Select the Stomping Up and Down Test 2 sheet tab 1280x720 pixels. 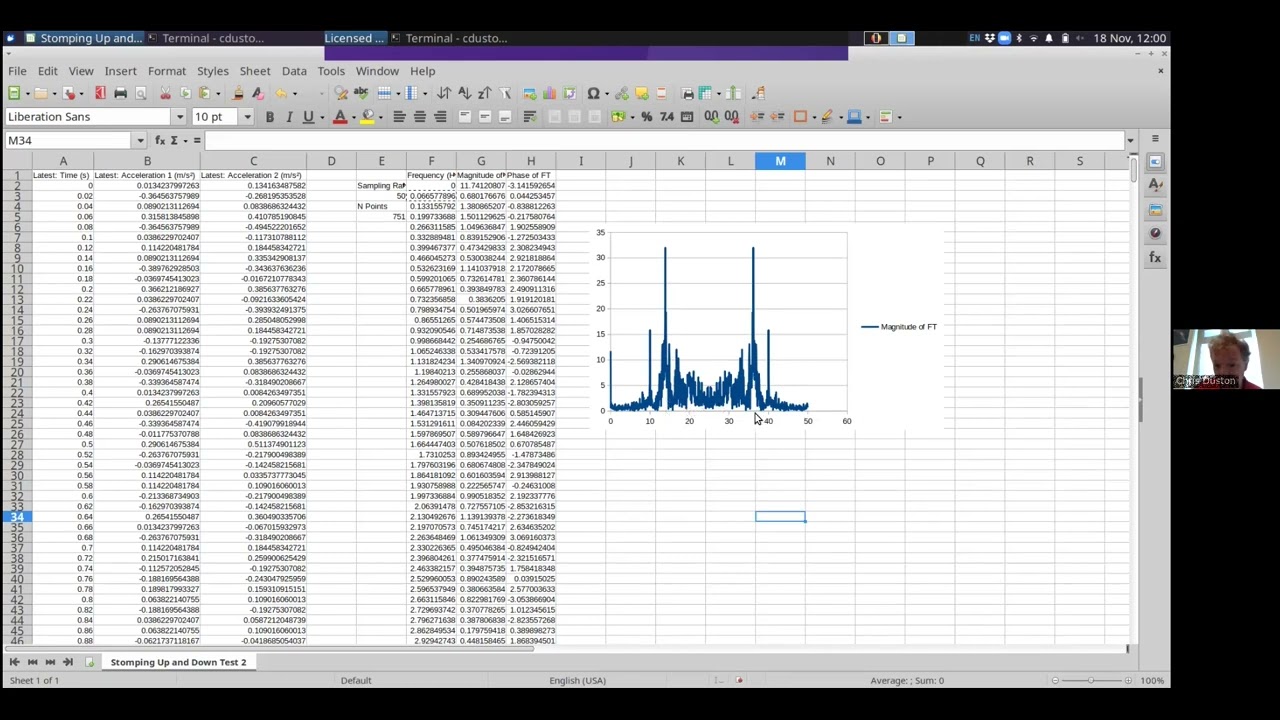tap(178, 662)
